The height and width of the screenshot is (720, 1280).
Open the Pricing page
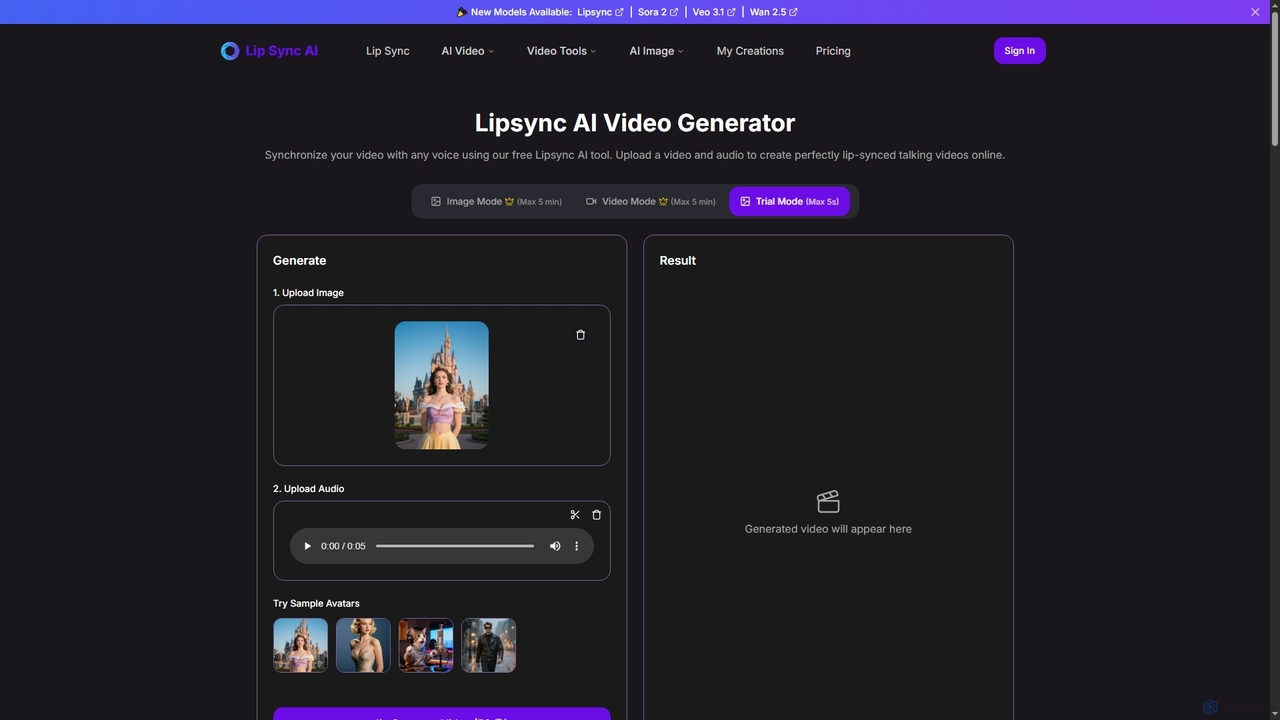point(833,51)
